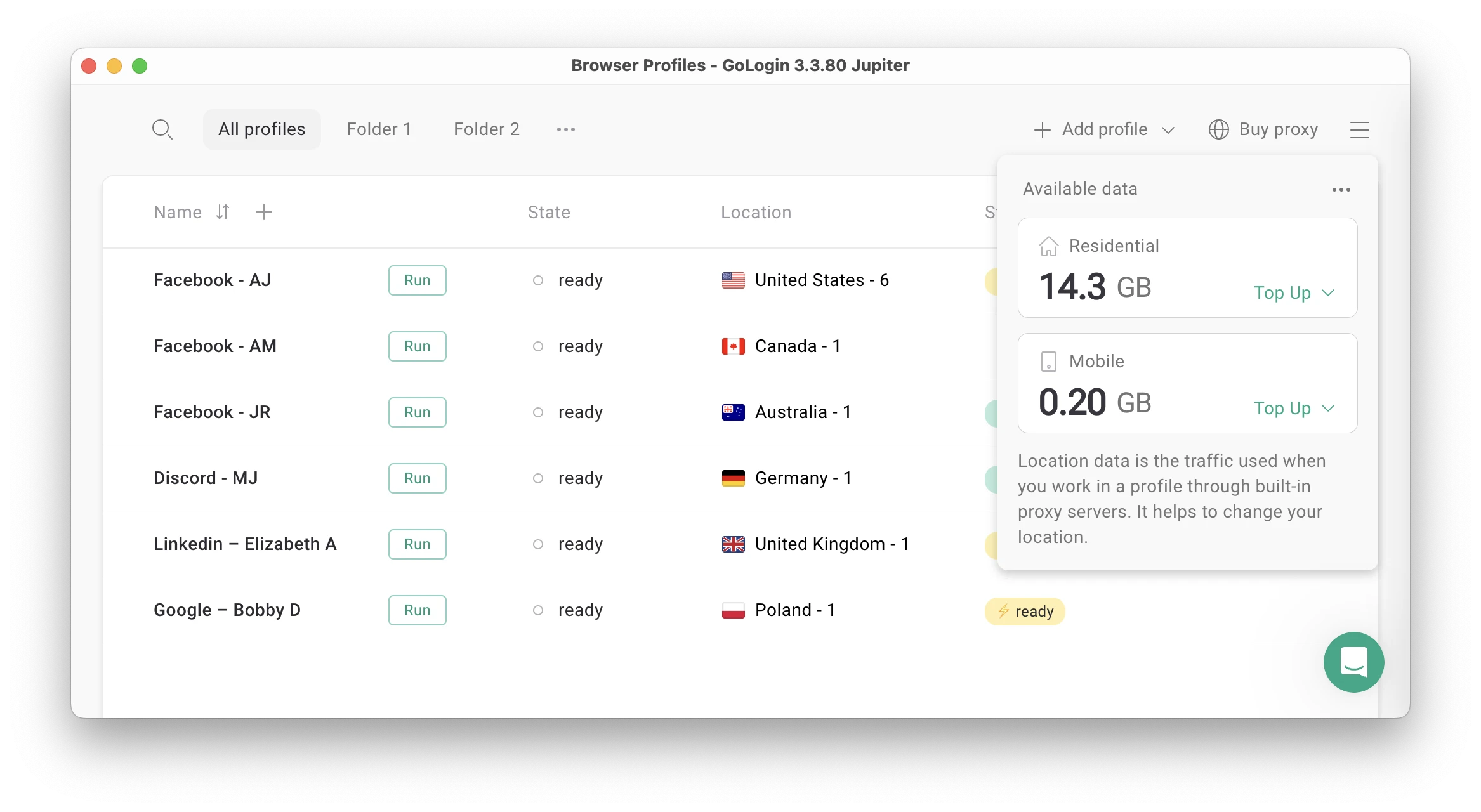Open the profile search magnifier icon

[162, 129]
